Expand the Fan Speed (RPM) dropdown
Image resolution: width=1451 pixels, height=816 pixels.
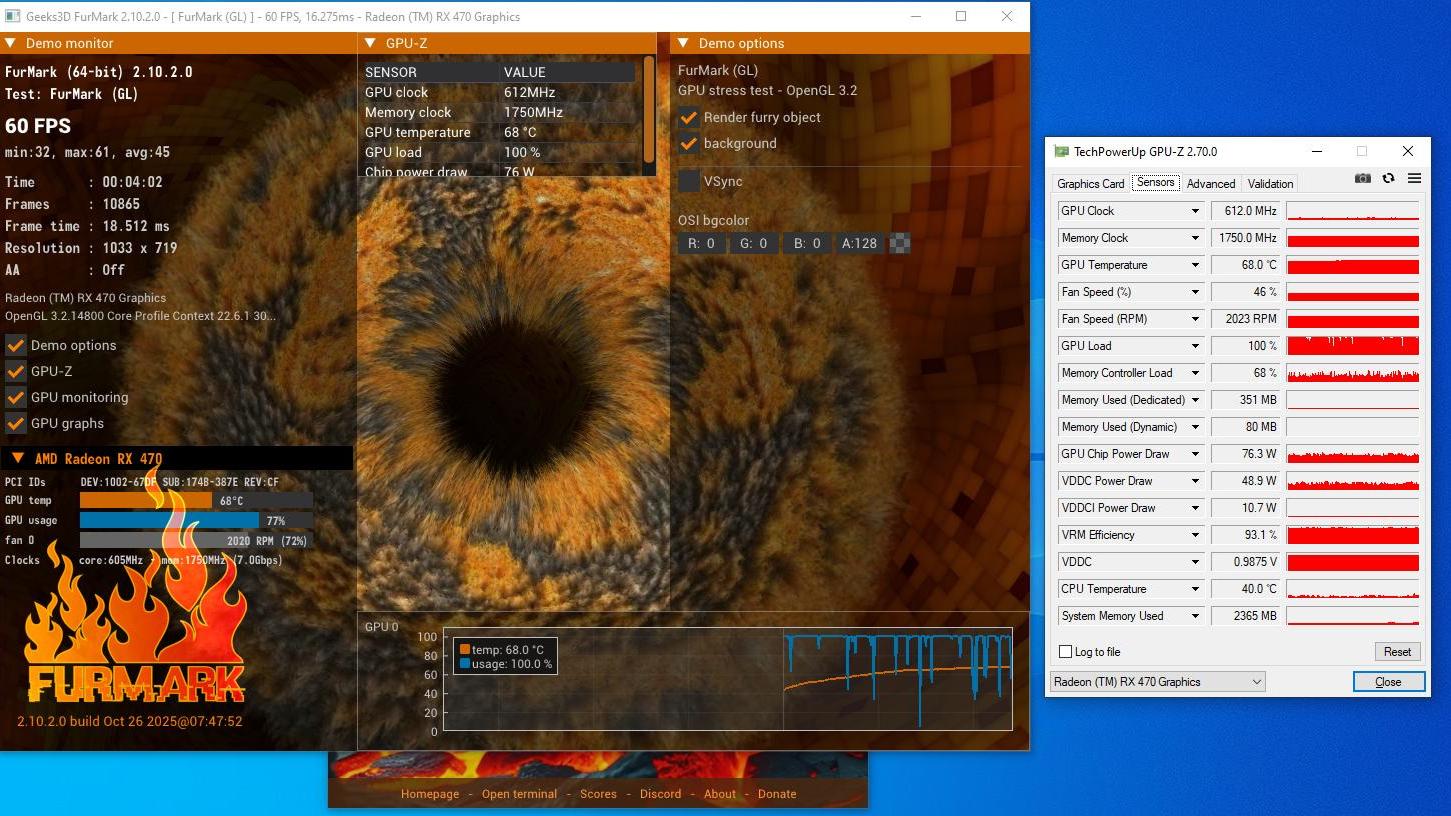click(x=1195, y=319)
